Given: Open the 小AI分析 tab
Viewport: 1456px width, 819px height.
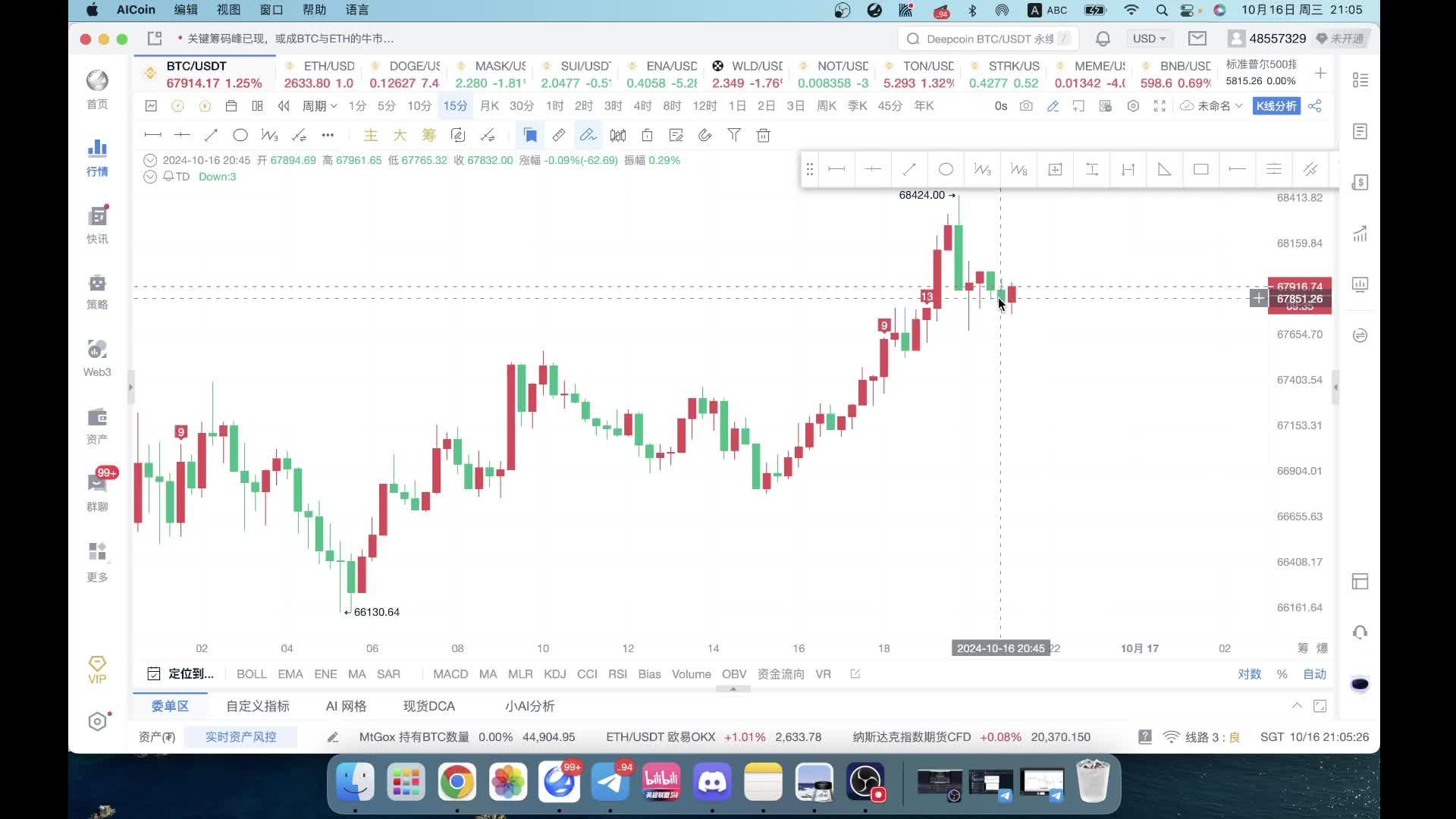Looking at the screenshot, I should (529, 706).
